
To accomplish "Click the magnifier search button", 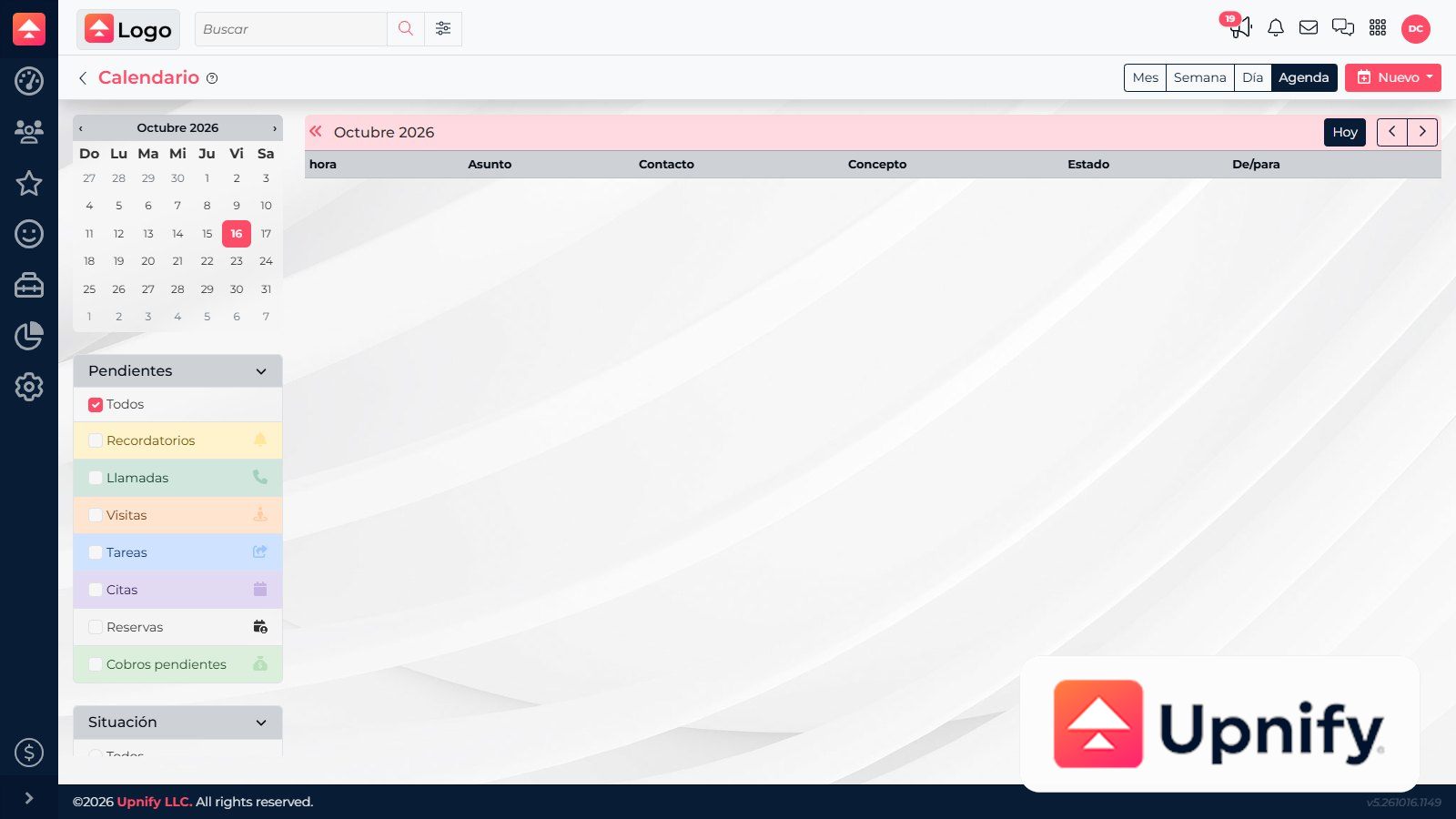I will coord(406,29).
